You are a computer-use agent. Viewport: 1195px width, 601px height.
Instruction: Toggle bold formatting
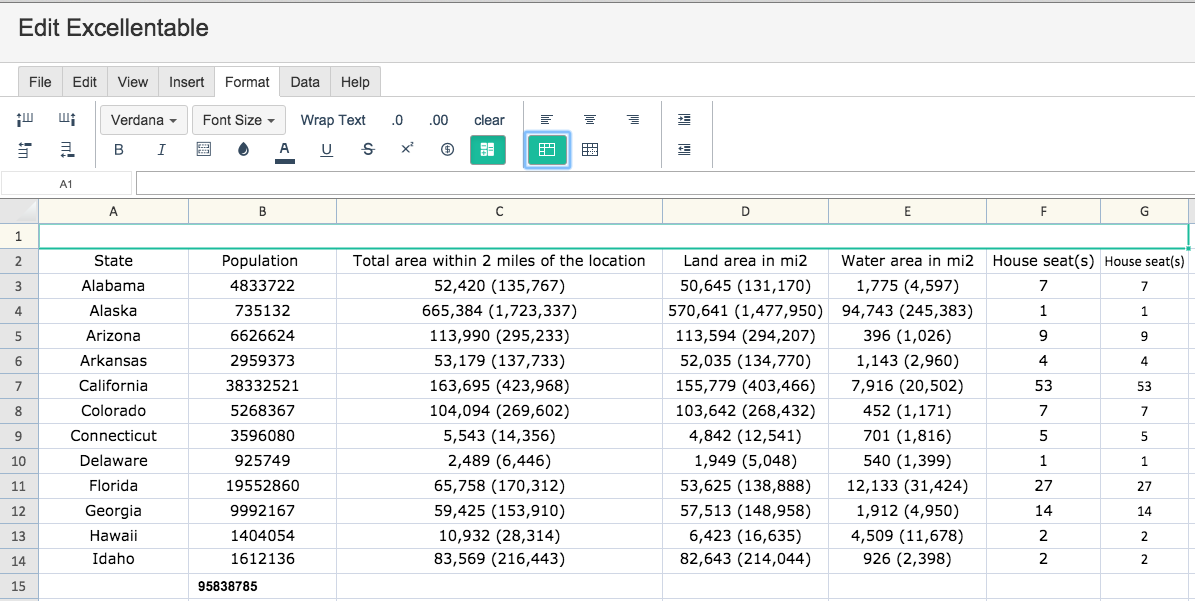(118, 150)
